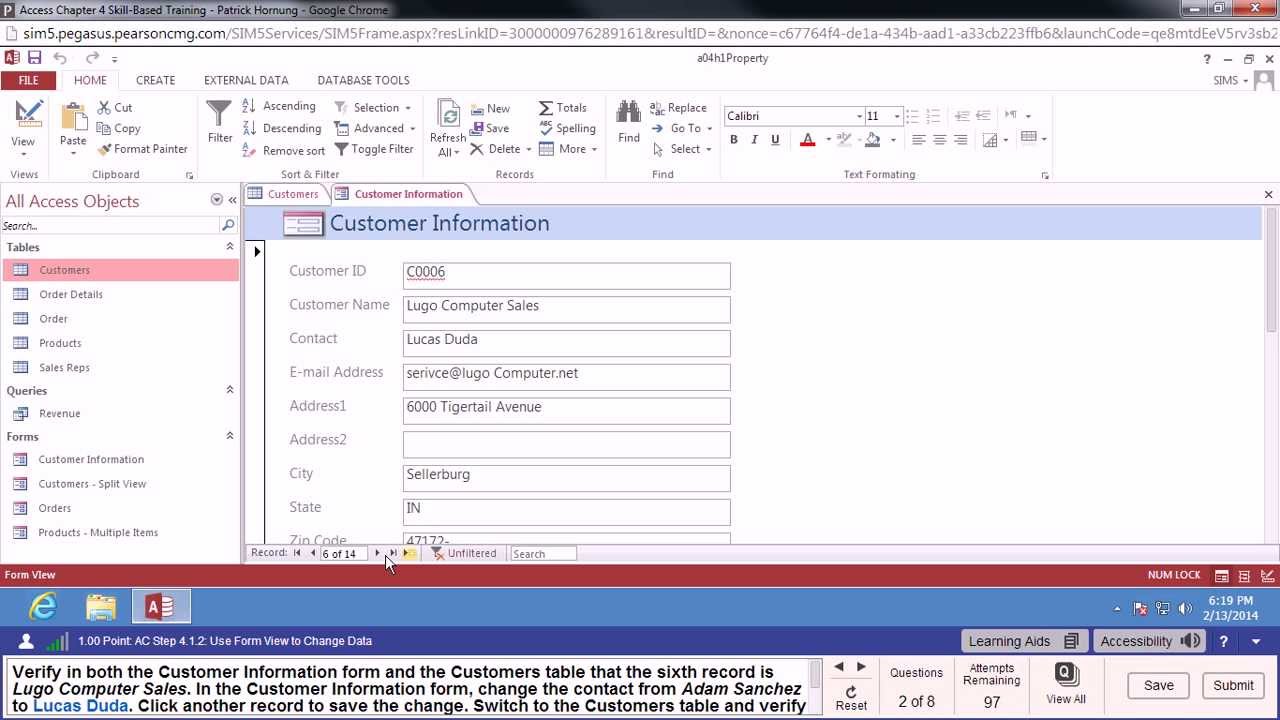Go to the previous record arrow
This screenshot has height=720, width=1280.
[313, 553]
